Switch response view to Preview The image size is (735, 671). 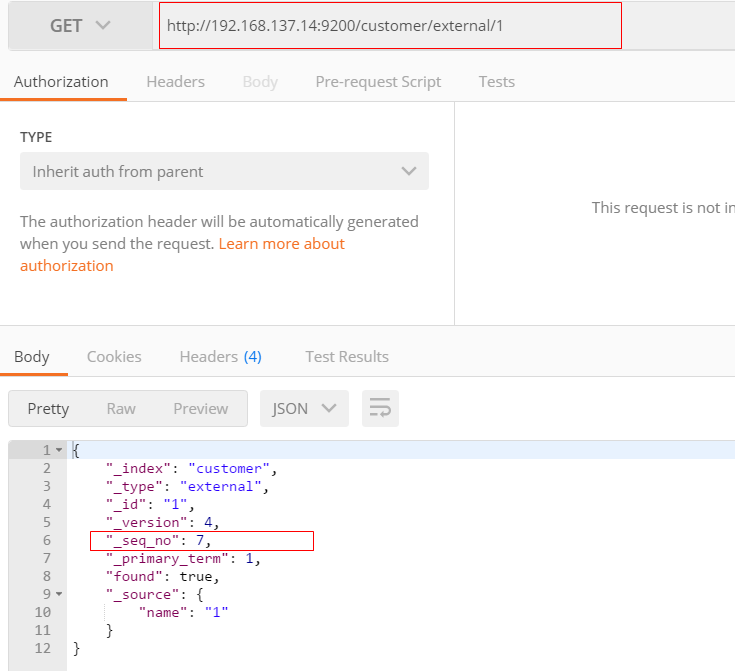[201, 408]
